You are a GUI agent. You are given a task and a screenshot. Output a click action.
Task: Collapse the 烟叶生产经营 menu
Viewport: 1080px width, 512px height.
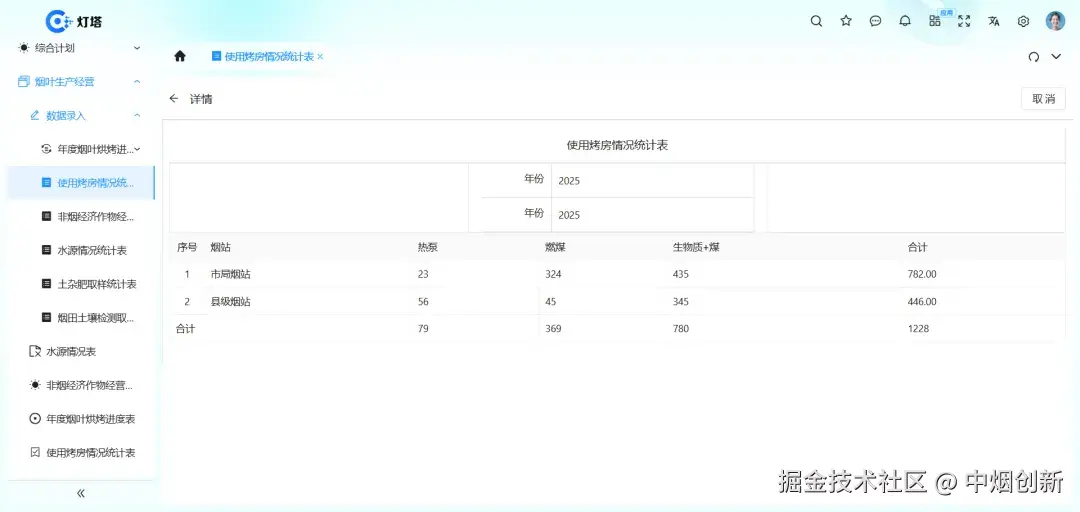point(79,81)
